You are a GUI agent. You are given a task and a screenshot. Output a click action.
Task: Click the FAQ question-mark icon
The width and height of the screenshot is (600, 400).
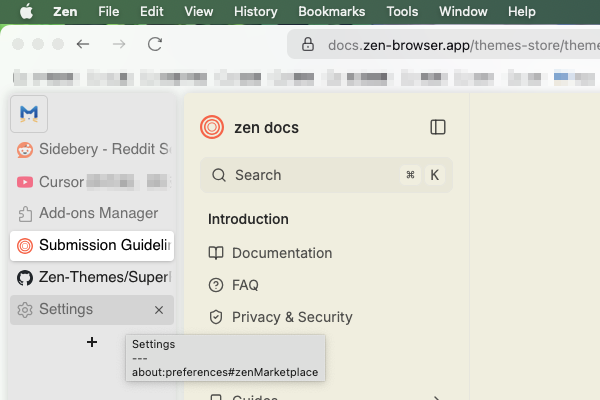tap(216, 285)
